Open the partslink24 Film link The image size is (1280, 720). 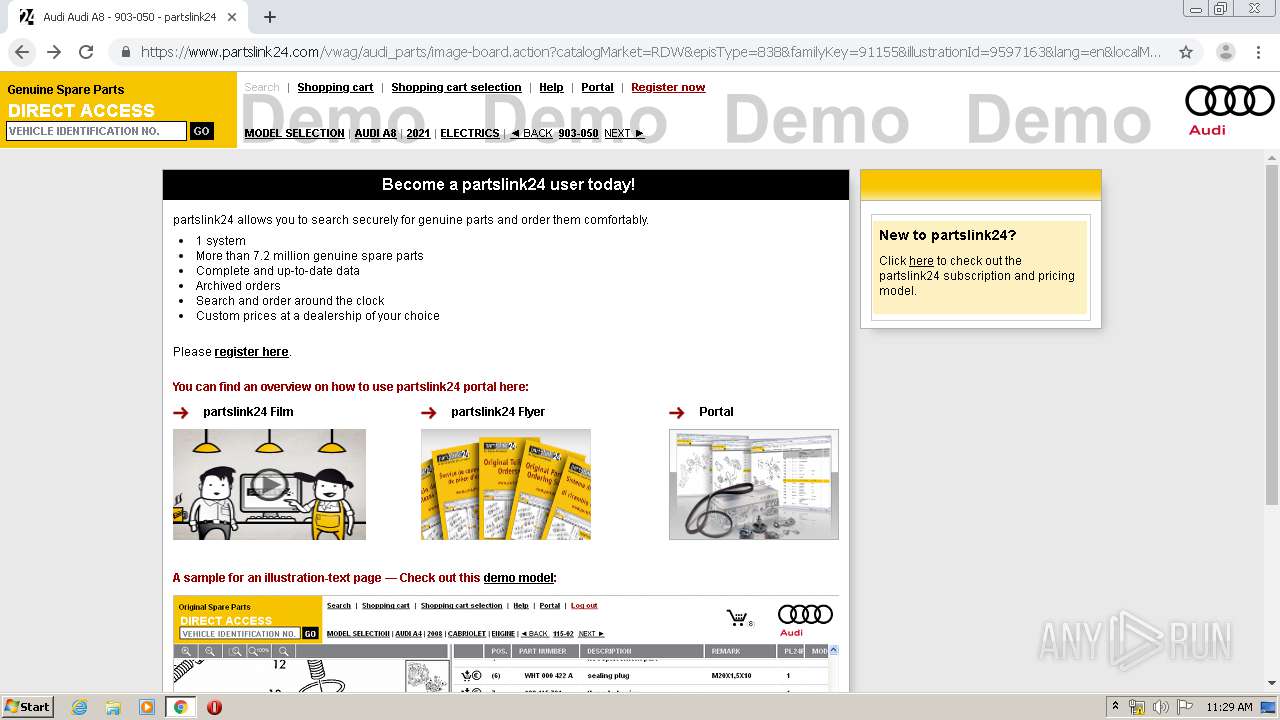click(248, 412)
